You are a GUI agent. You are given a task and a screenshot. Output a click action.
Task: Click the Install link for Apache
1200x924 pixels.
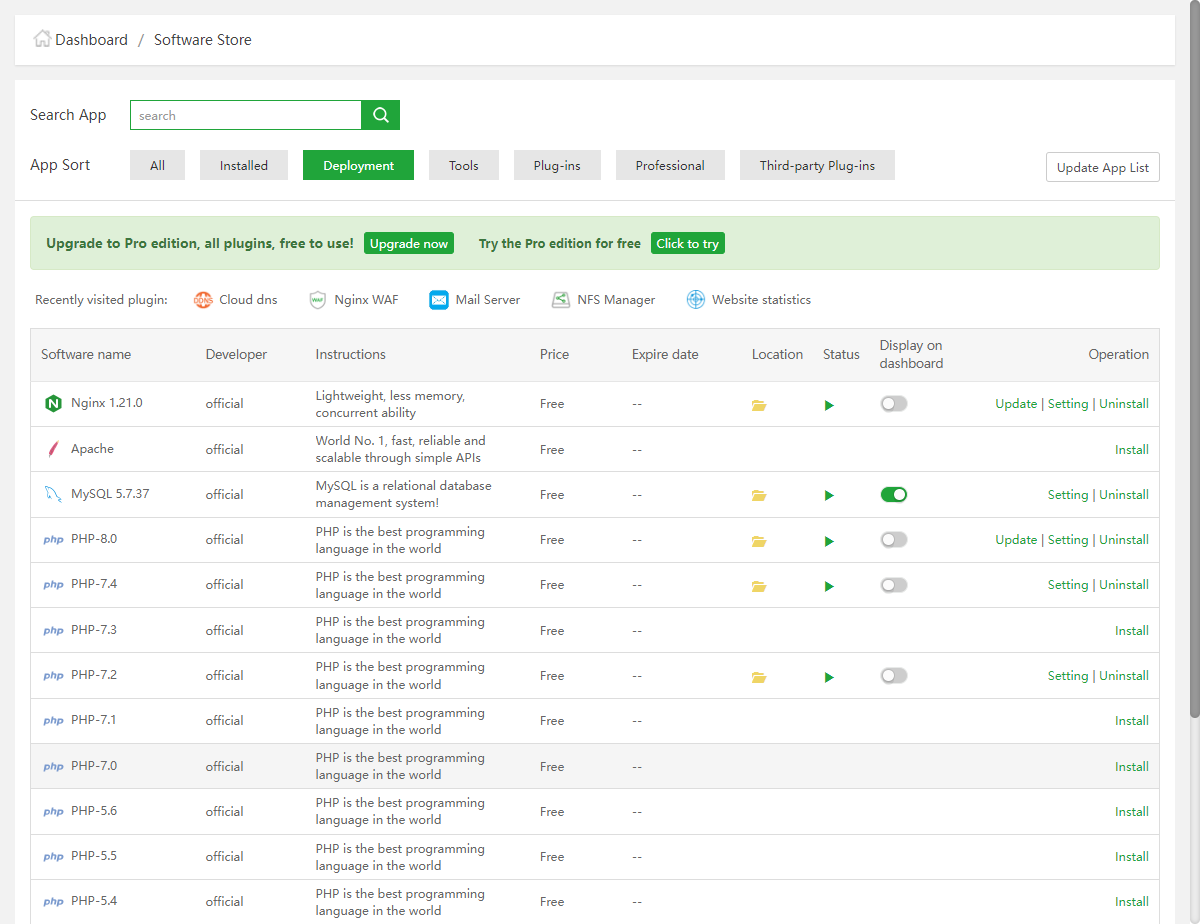tap(1131, 450)
